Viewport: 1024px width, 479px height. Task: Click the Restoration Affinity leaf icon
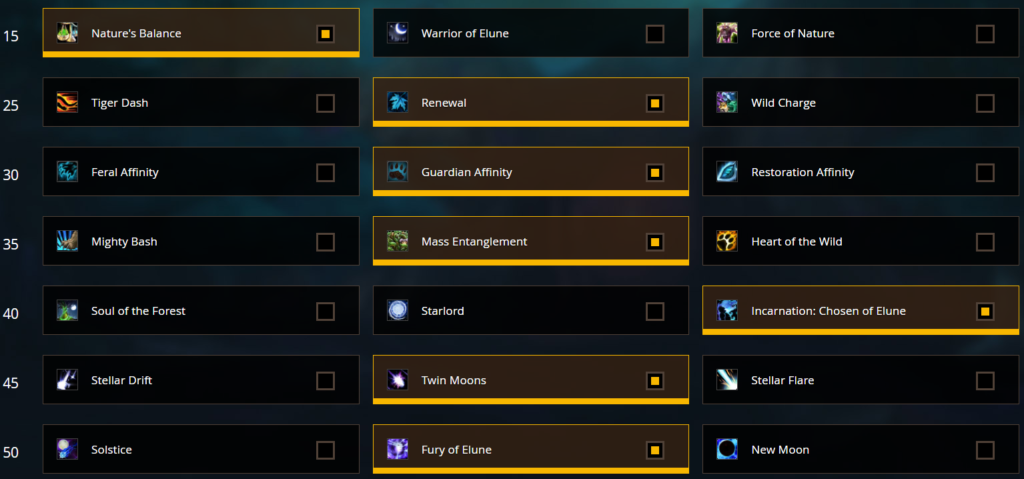727,173
